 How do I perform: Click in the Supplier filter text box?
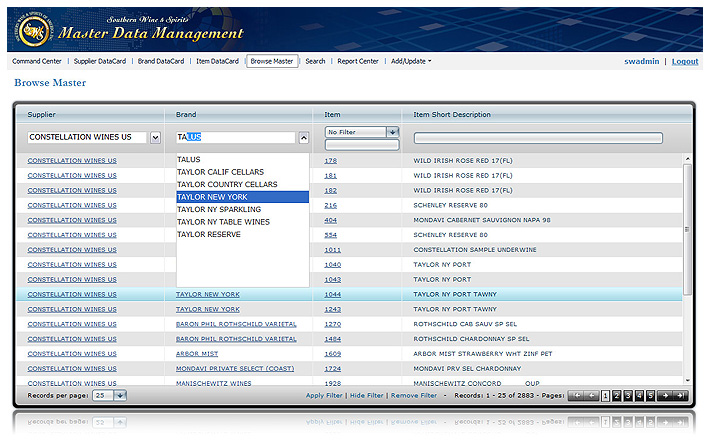87,137
